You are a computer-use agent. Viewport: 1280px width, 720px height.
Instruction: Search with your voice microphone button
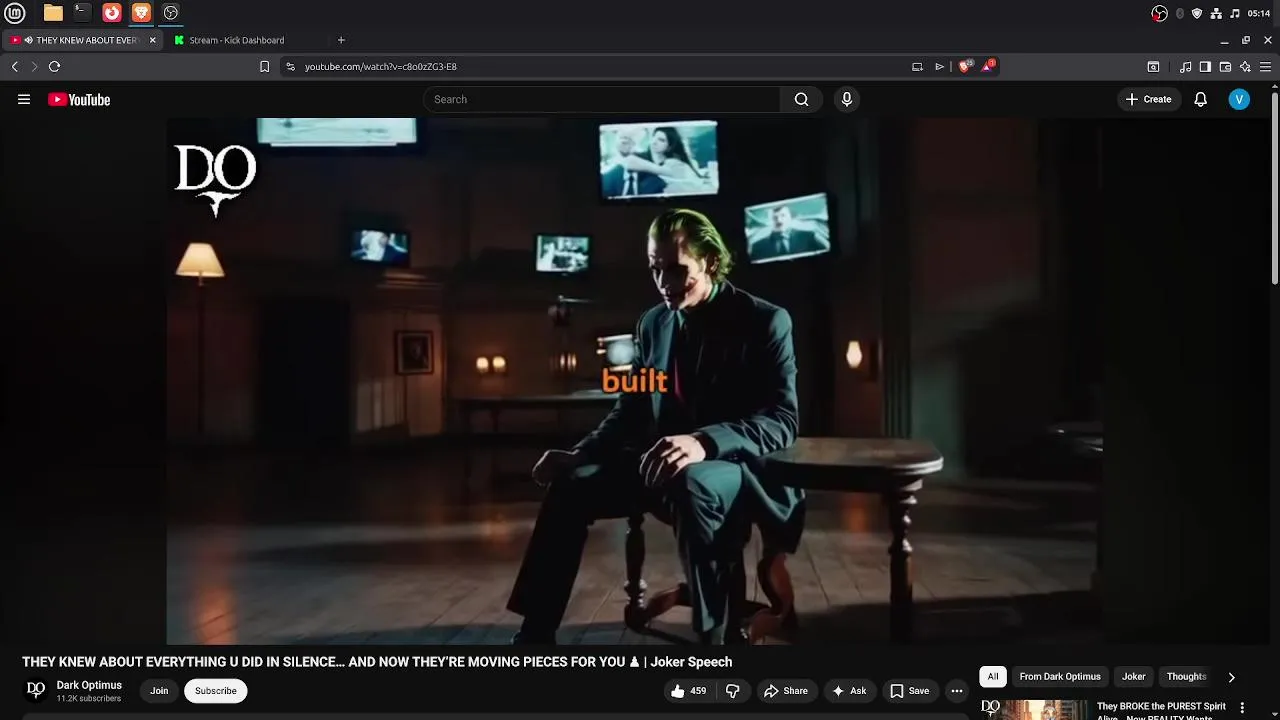click(x=847, y=99)
